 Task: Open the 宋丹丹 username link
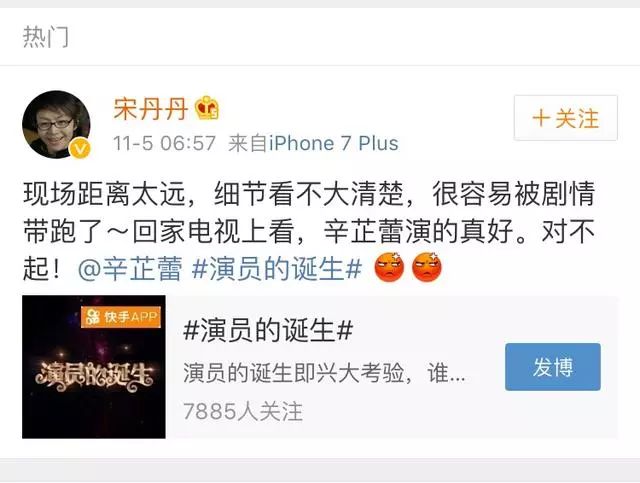(x=151, y=109)
